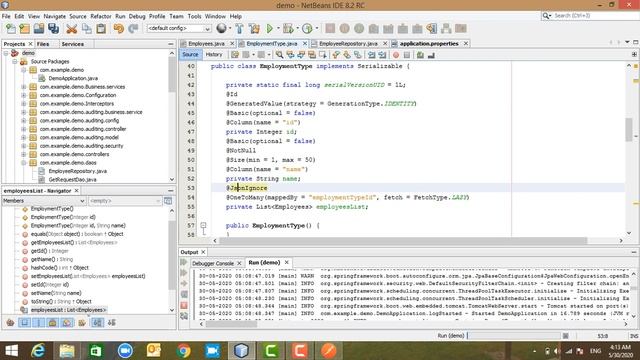Open the Members dropdown in Navigator
This screenshot has height=360, width=640.
click(44, 201)
